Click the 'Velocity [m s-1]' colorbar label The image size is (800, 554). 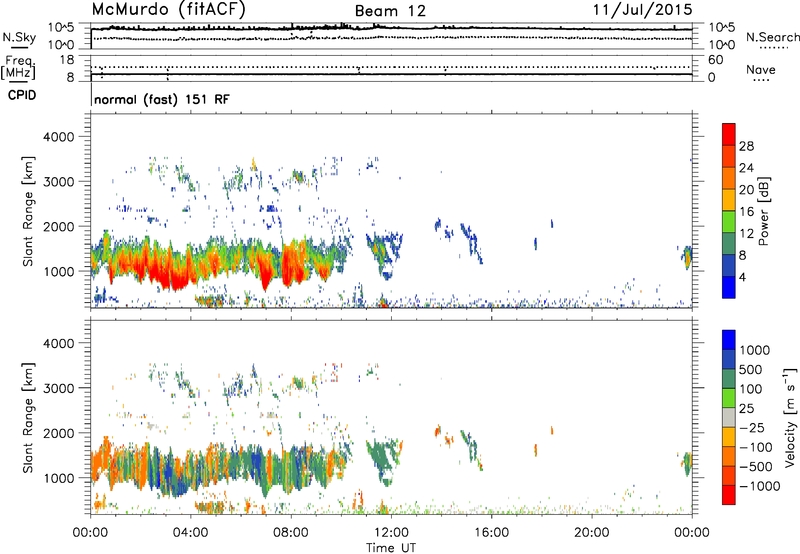pyautogui.click(x=790, y=417)
